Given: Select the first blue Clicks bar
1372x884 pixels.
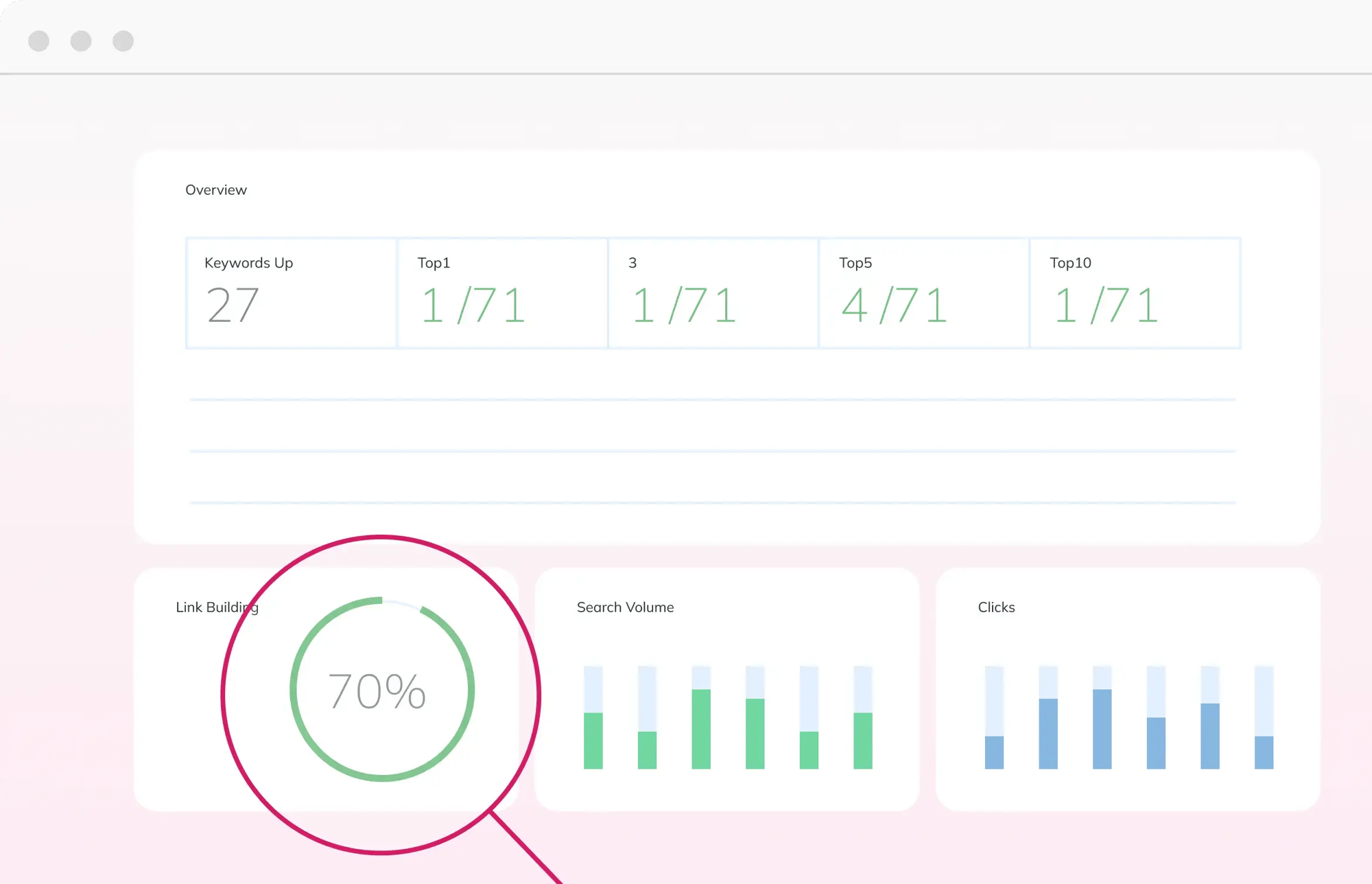Looking at the screenshot, I should 994,752.
